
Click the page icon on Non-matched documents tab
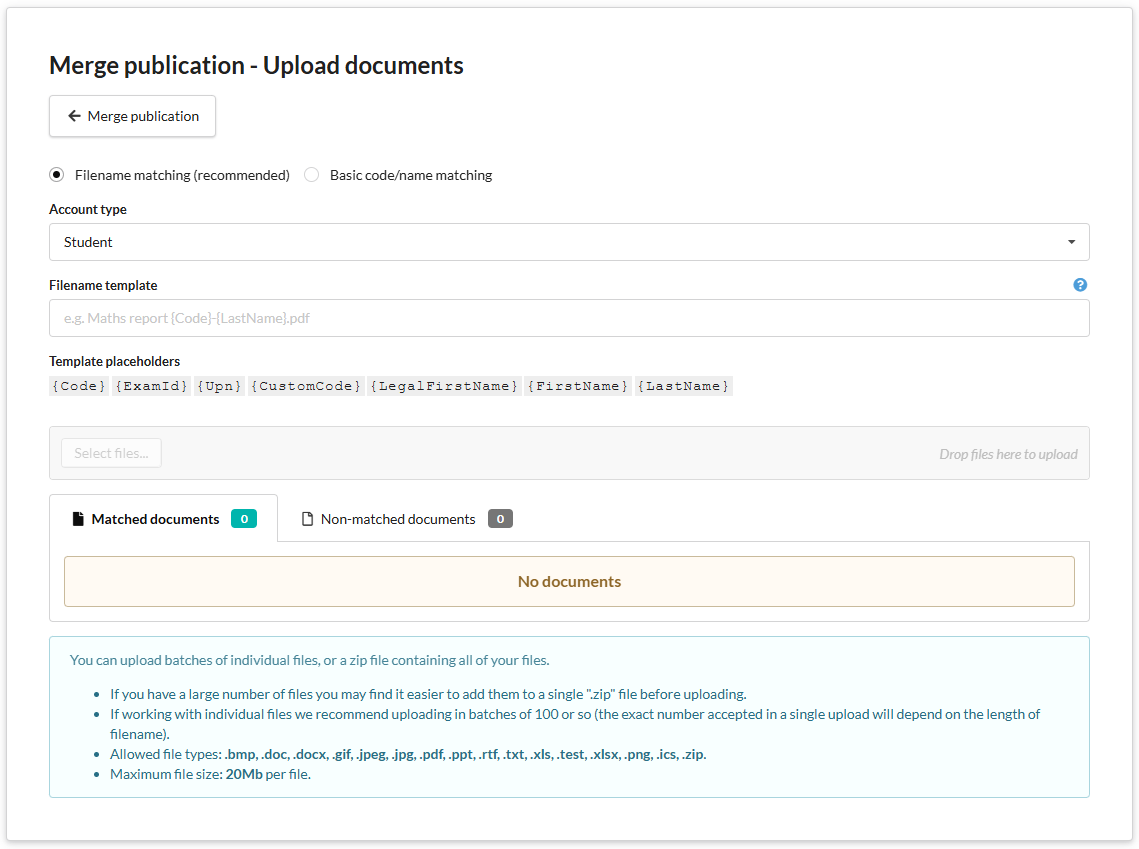(x=306, y=518)
